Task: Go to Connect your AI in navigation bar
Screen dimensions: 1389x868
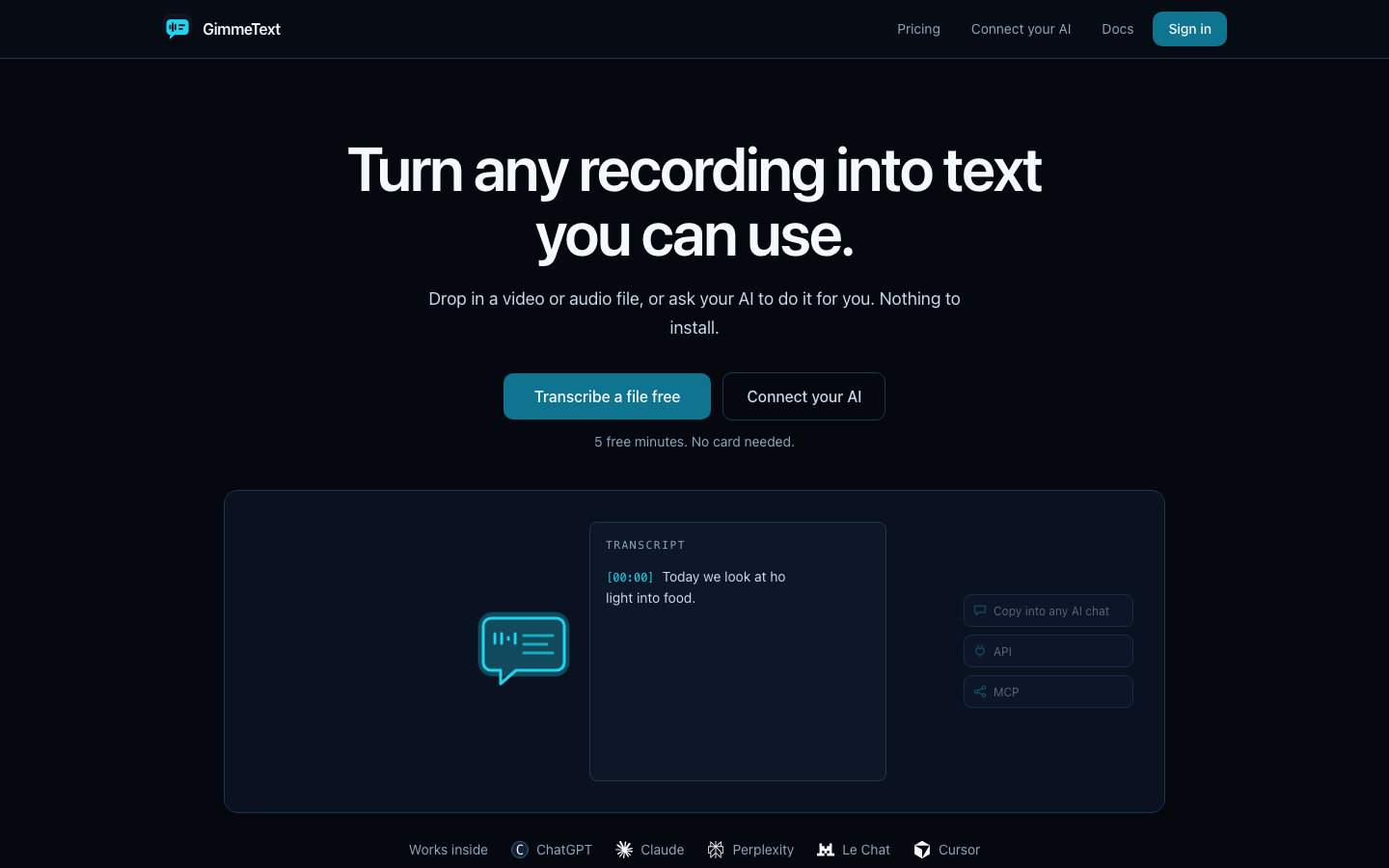Action: 1021,29
